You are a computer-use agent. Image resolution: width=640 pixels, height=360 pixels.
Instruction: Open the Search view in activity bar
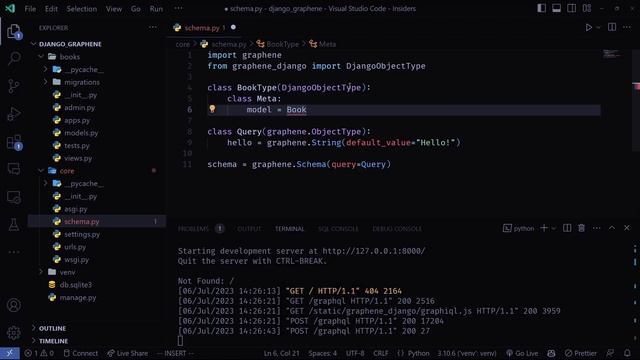click(x=14, y=58)
